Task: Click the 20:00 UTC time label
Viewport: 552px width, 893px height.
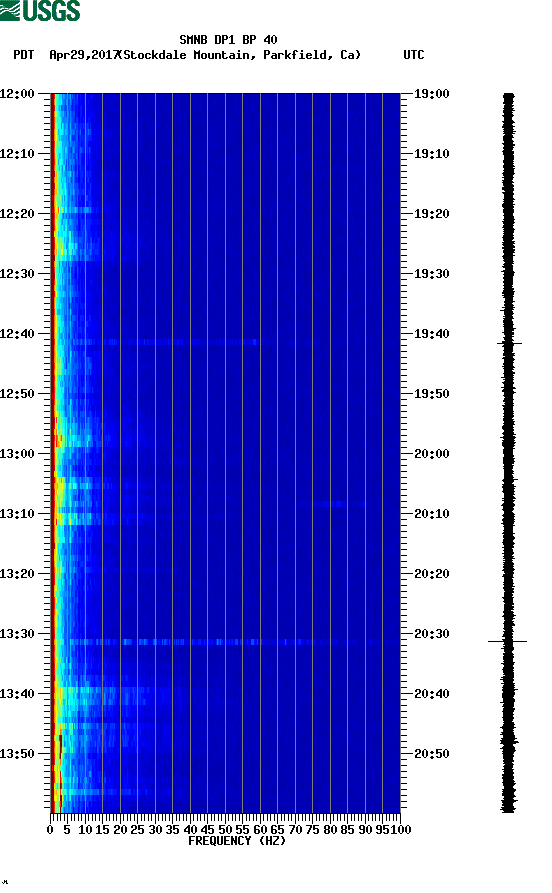Action: [432, 454]
